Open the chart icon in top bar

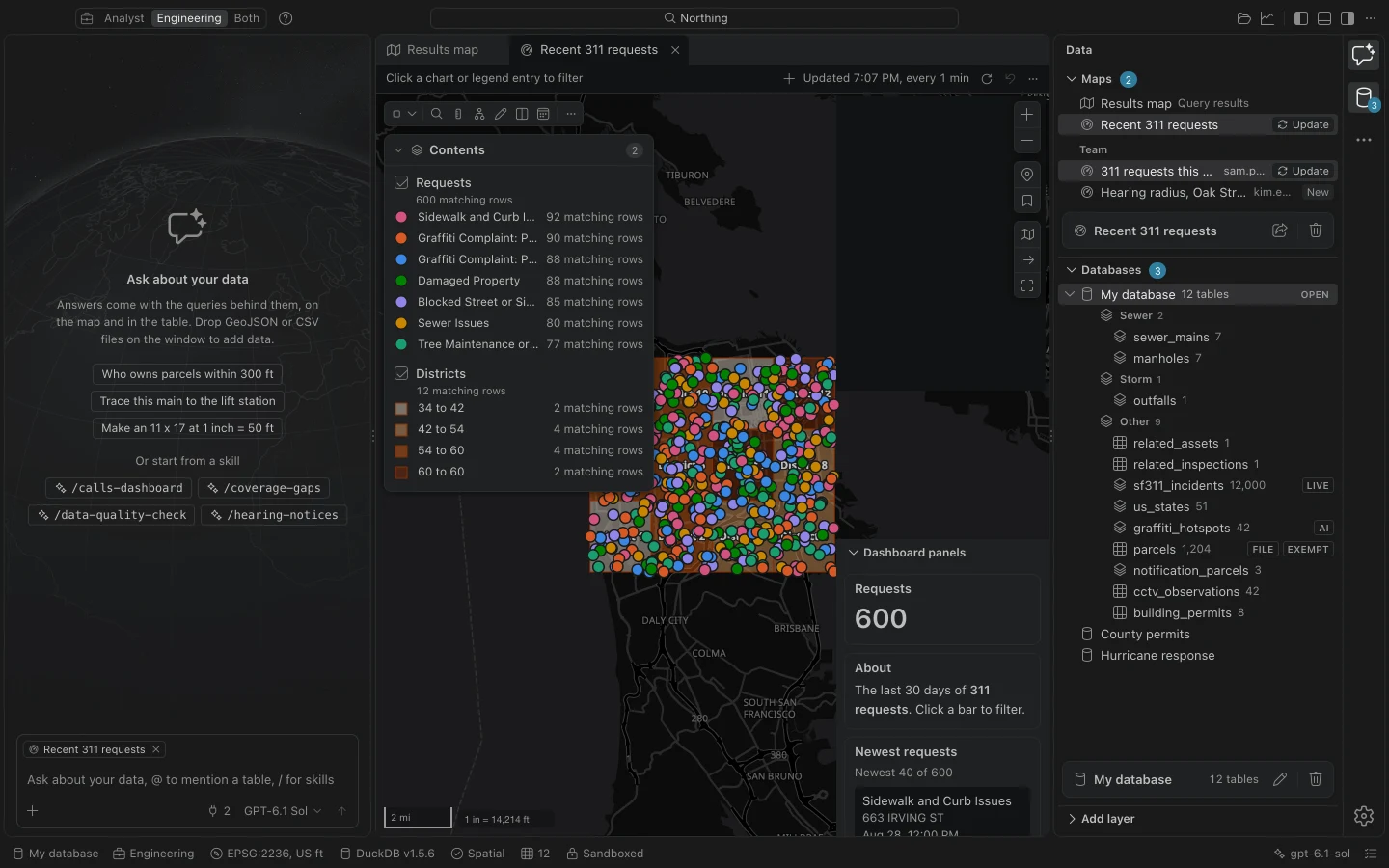coord(1267,18)
